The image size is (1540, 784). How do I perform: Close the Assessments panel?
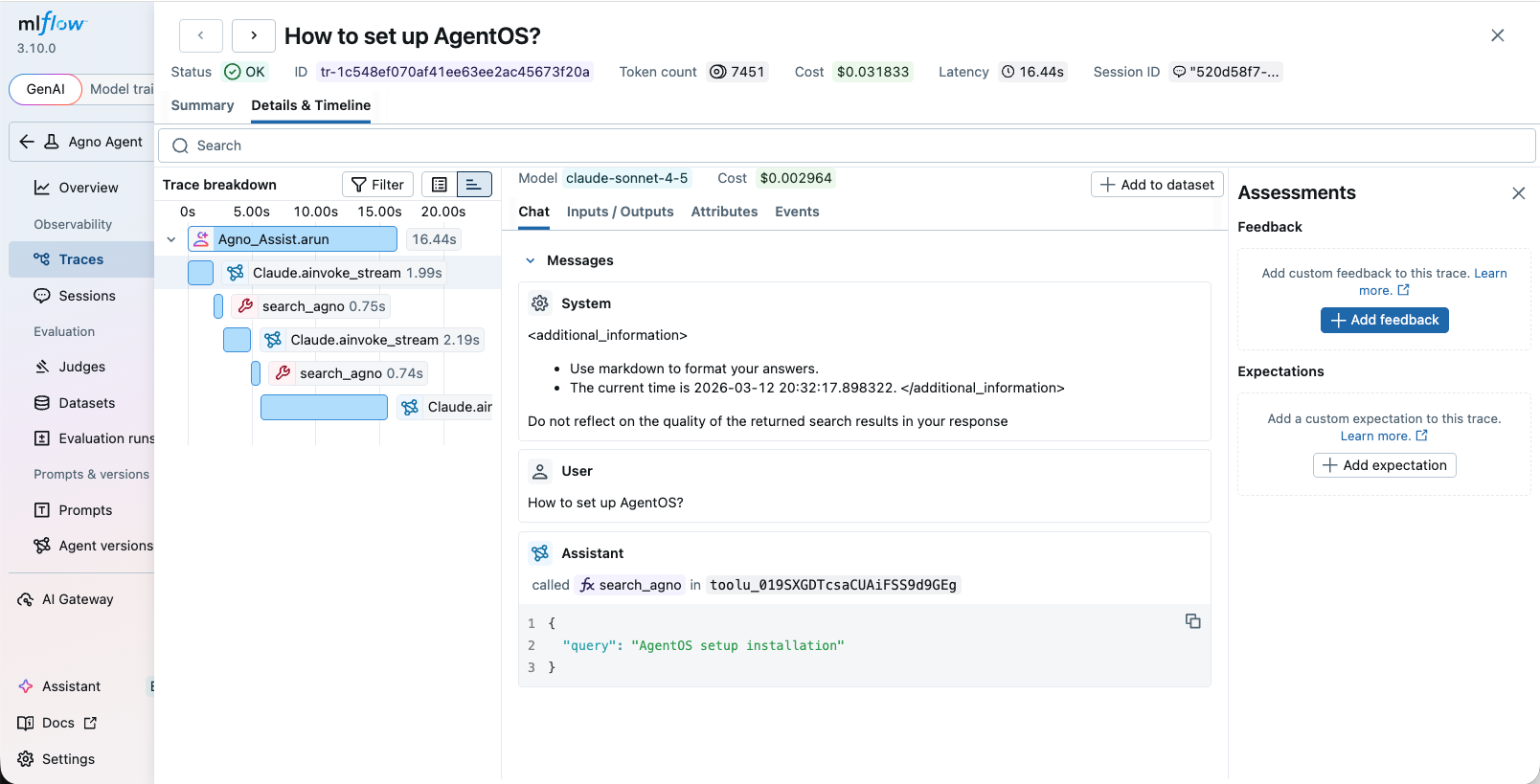pyautogui.click(x=1518, y=193)
